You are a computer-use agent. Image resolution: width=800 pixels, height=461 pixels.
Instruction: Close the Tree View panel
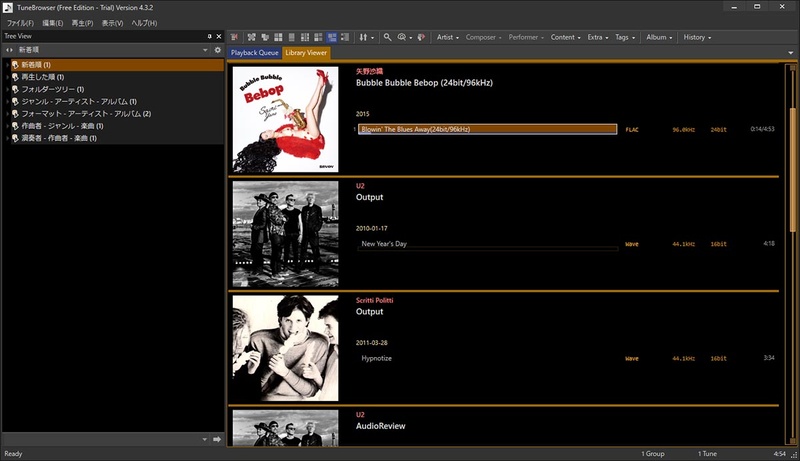[x=219, y=36]
